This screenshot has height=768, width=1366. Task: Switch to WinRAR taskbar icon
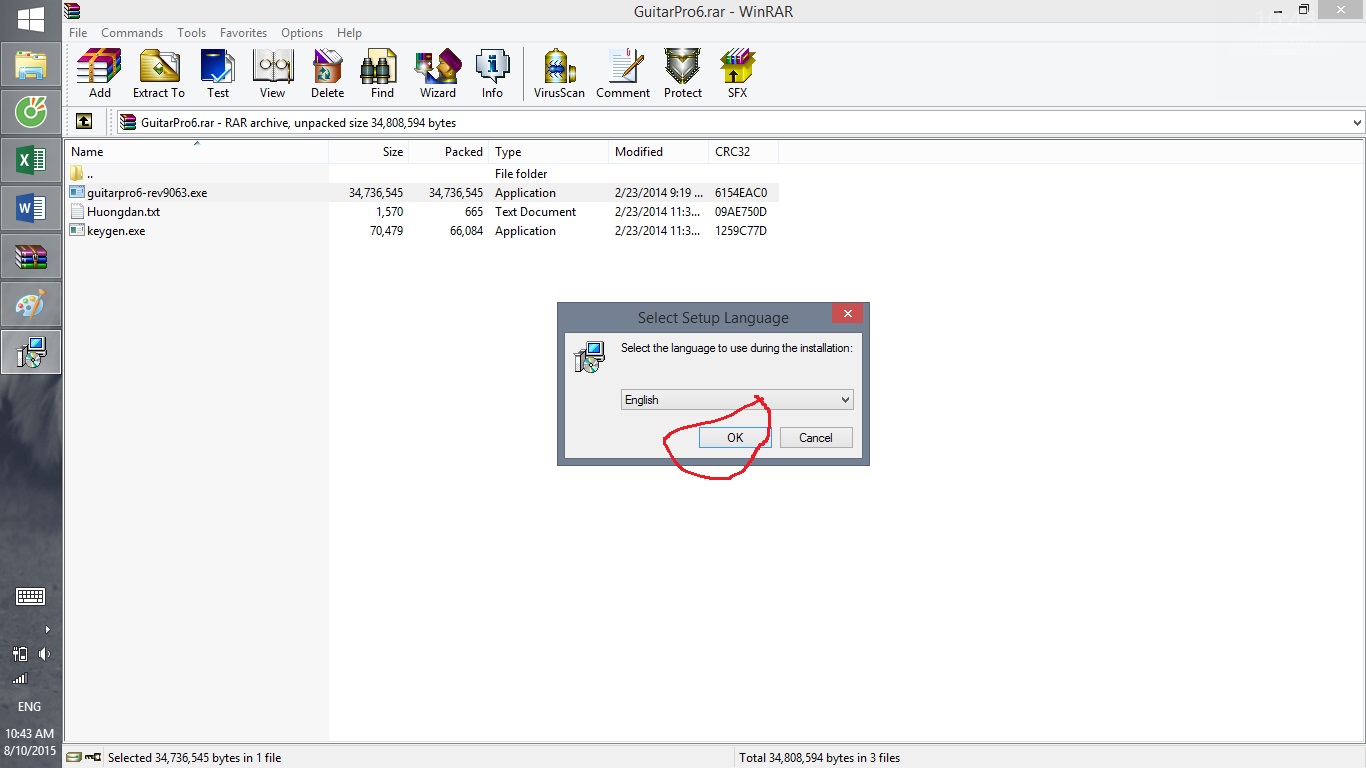pos(31,256)
